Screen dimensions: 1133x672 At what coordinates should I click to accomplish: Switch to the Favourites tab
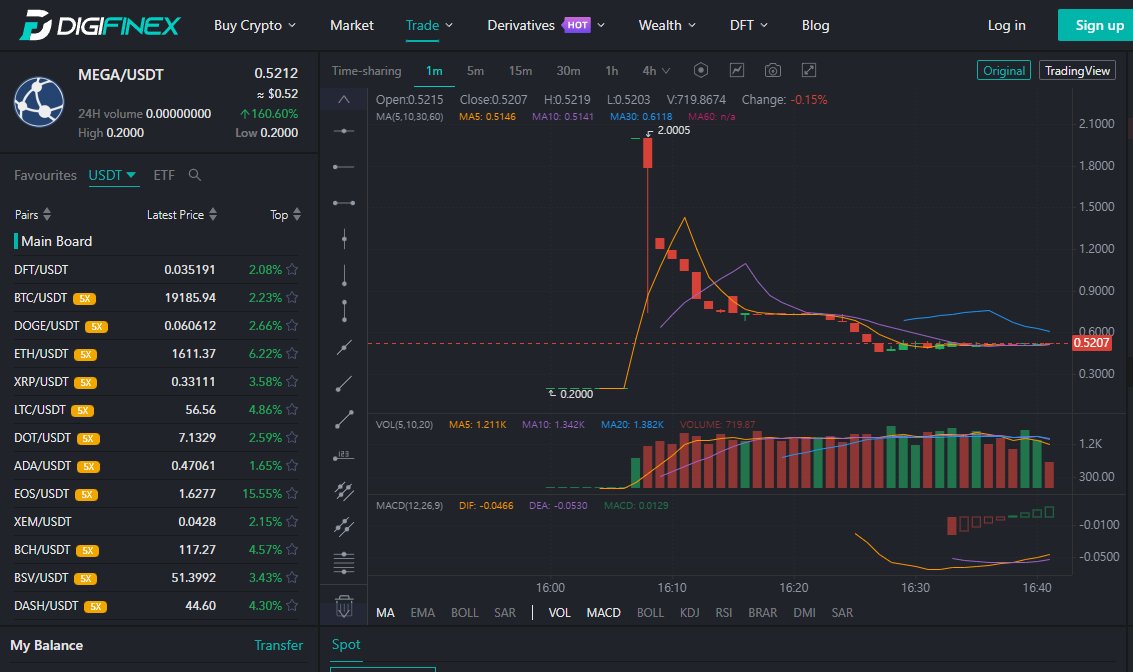point(45,175)
